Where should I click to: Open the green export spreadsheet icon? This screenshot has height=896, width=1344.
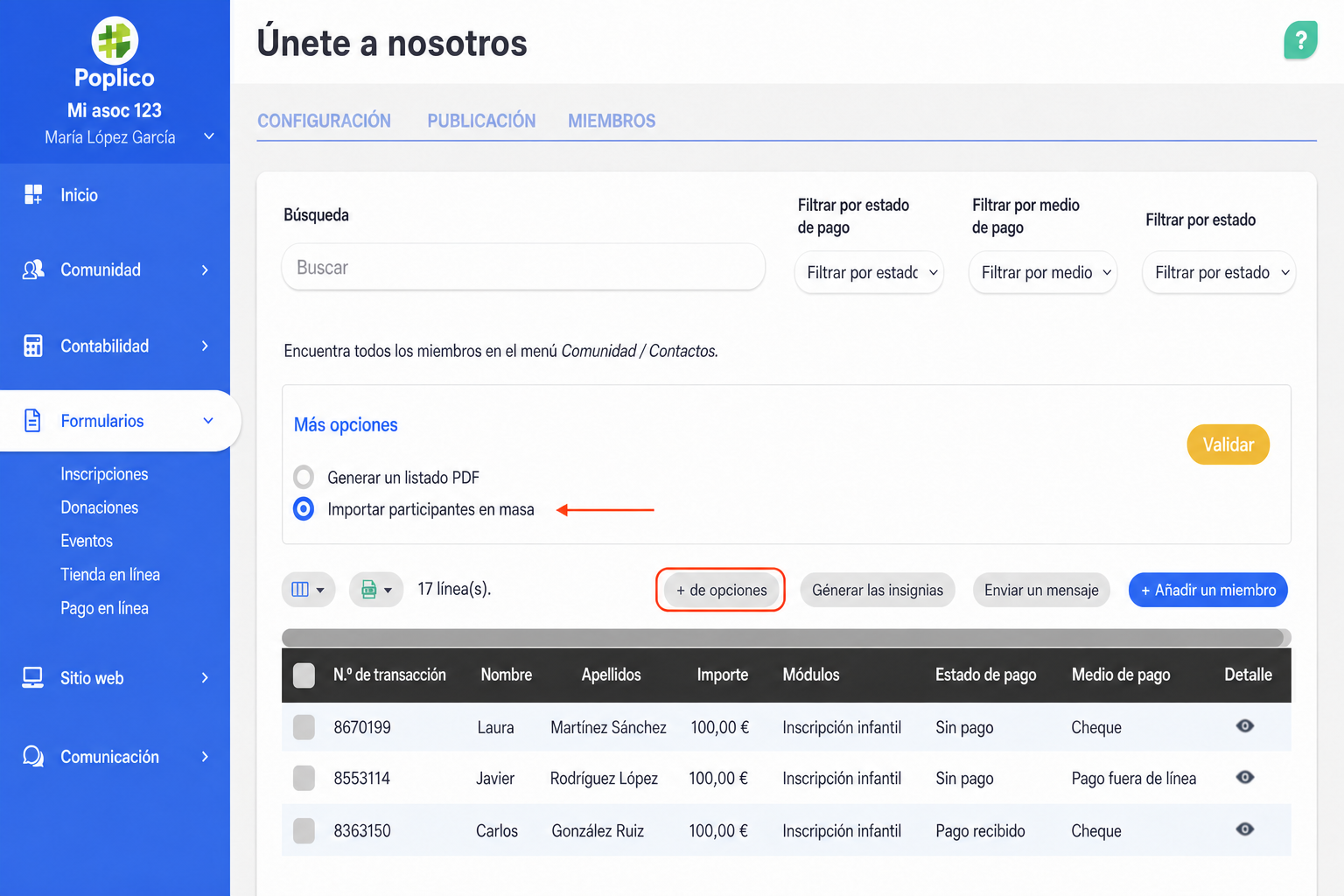[x=376, y=590]
